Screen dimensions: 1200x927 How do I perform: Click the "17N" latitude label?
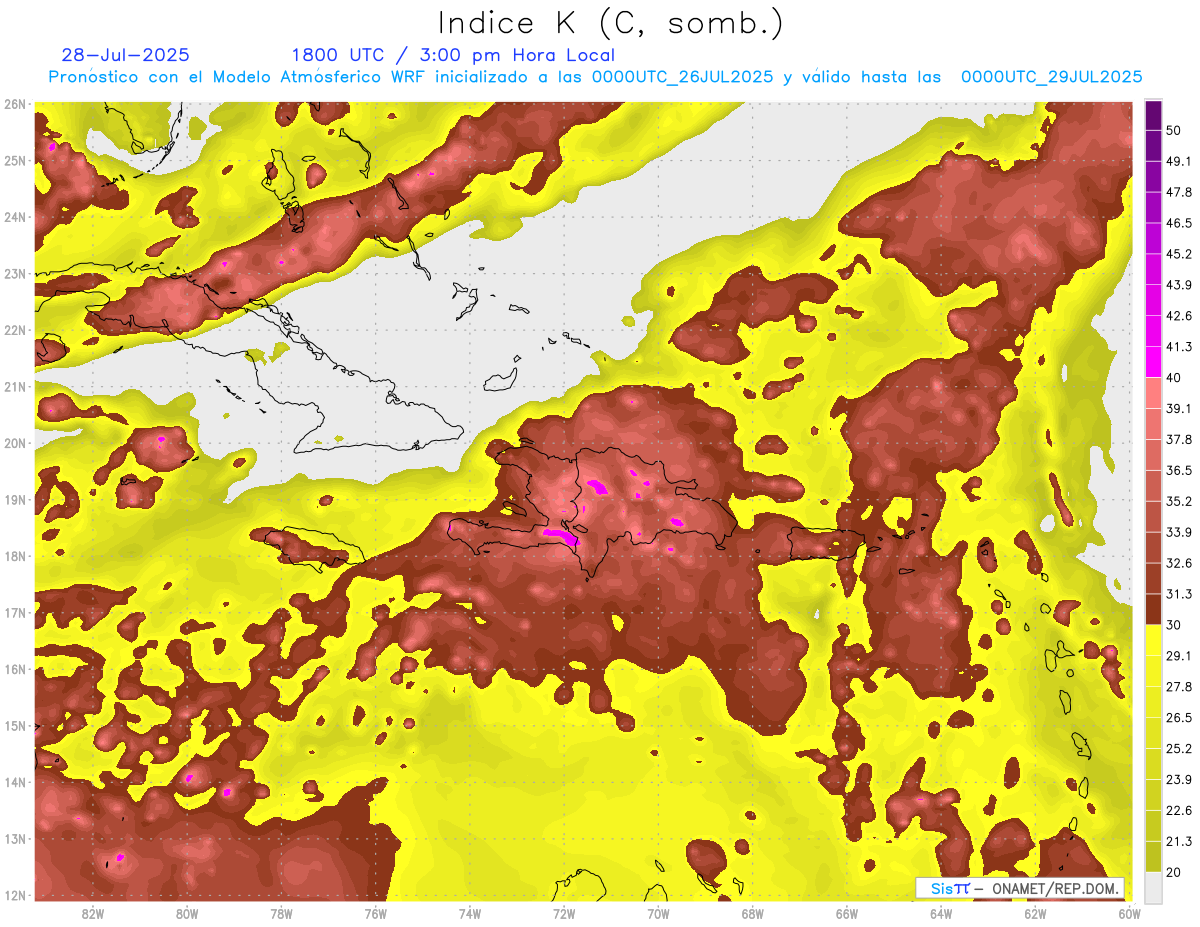[15, 613]
